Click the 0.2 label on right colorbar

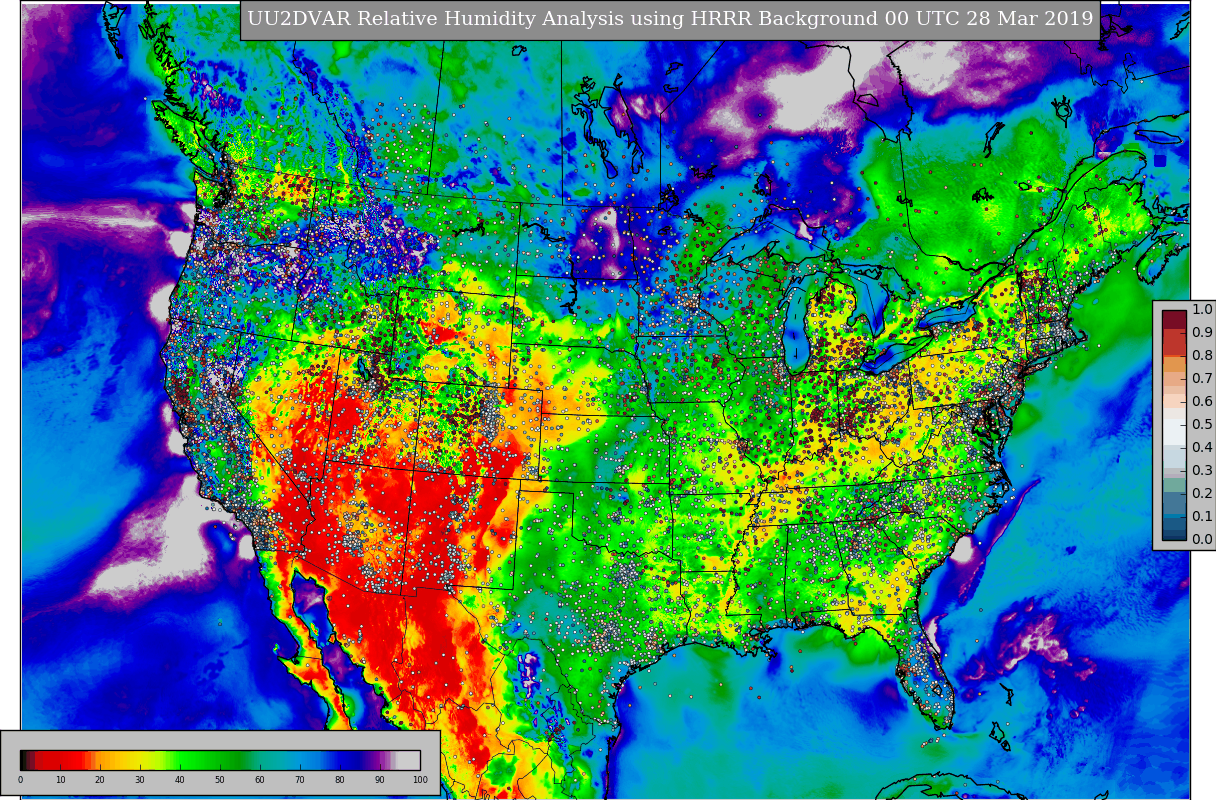(x=1202, y=494)
